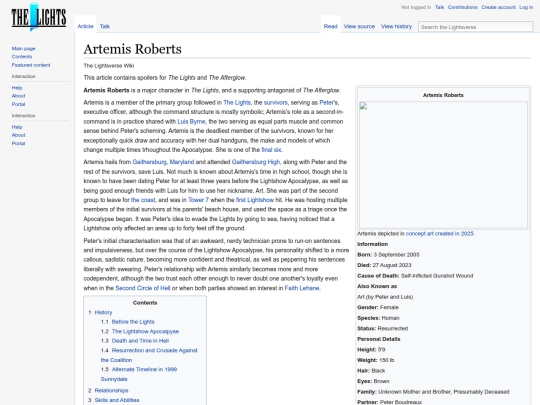Viewport: 540px width, 405px height.
Task: Click The Lights wiki logo
Action: 39,17
